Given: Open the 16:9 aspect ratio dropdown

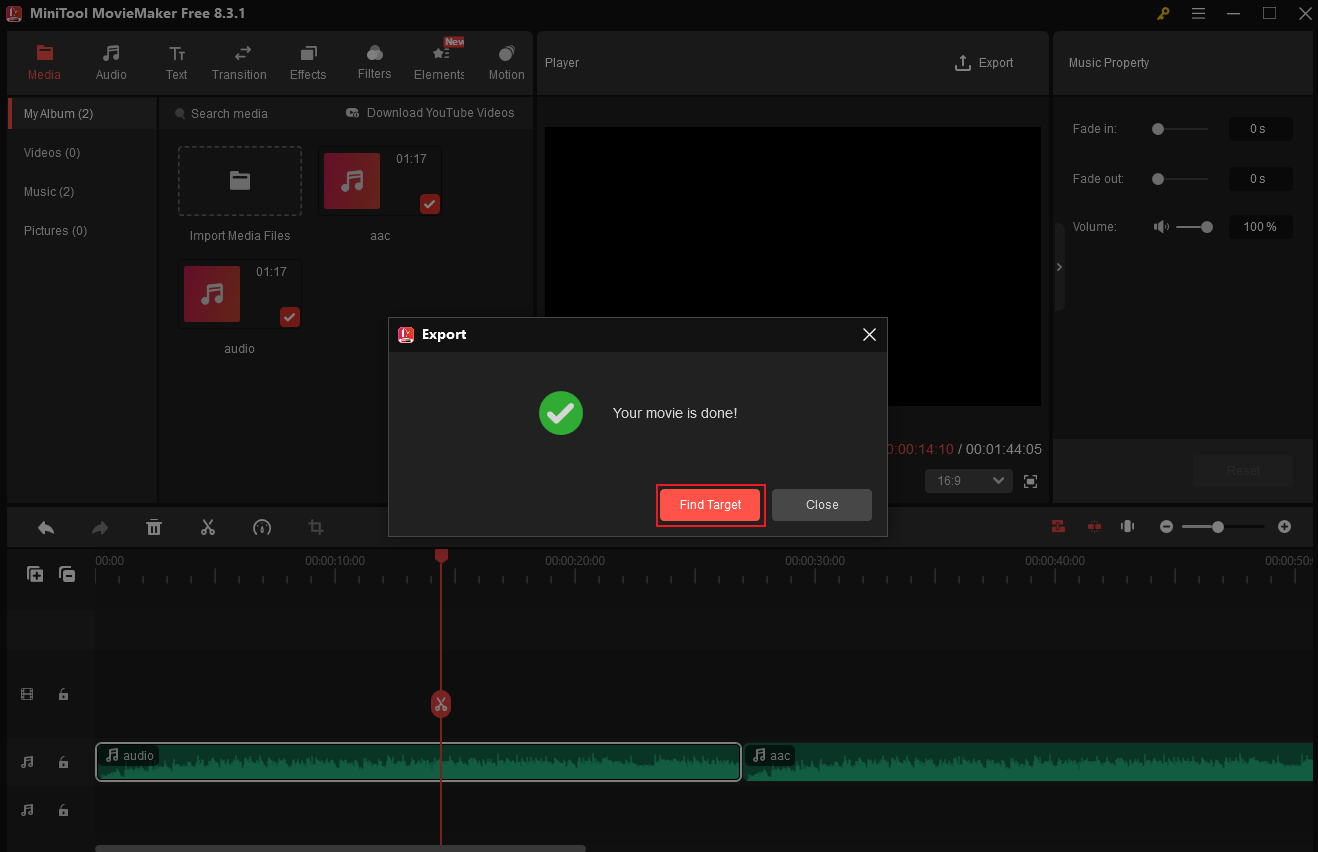Looking at the screenshot, I should coord(968,481).
